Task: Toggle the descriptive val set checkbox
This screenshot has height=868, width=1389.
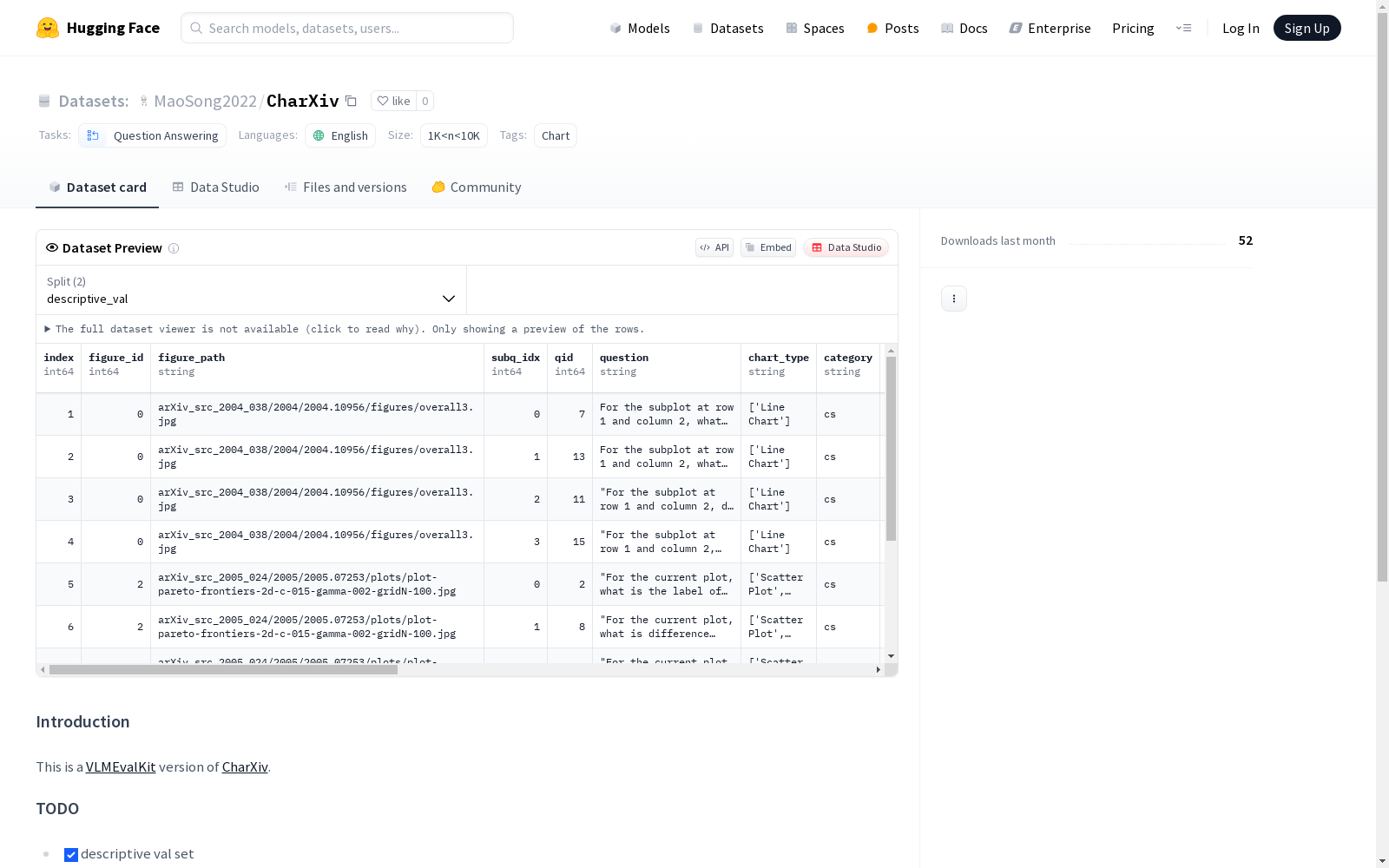Action: click(x=71, y=855)
